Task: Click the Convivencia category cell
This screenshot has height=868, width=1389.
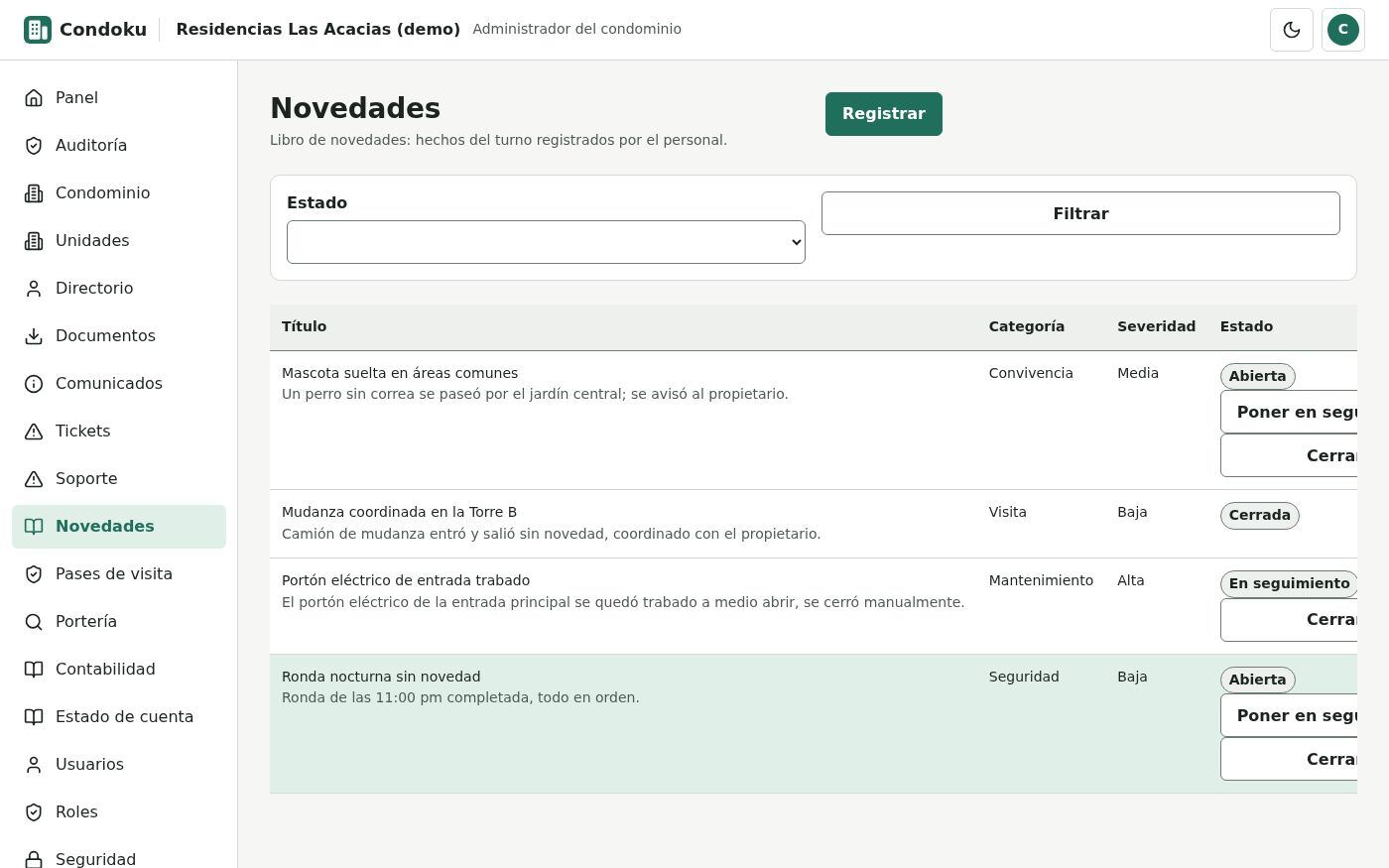Action: coord(1031,373)
